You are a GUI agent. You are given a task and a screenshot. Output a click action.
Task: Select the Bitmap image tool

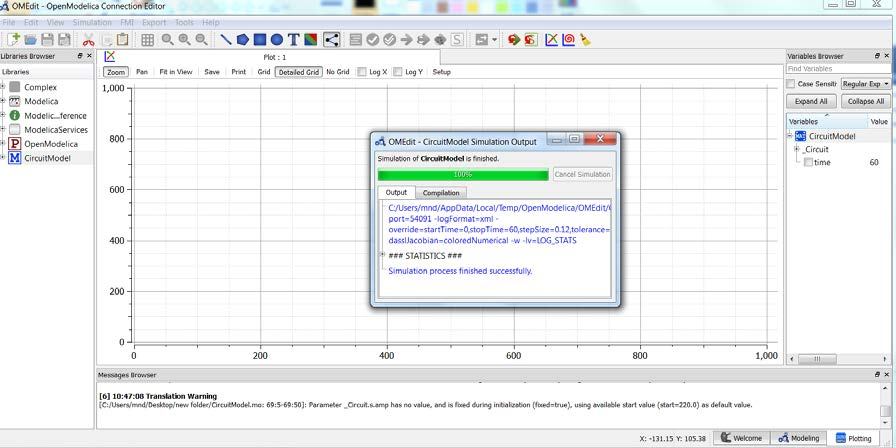click(310, 40)
